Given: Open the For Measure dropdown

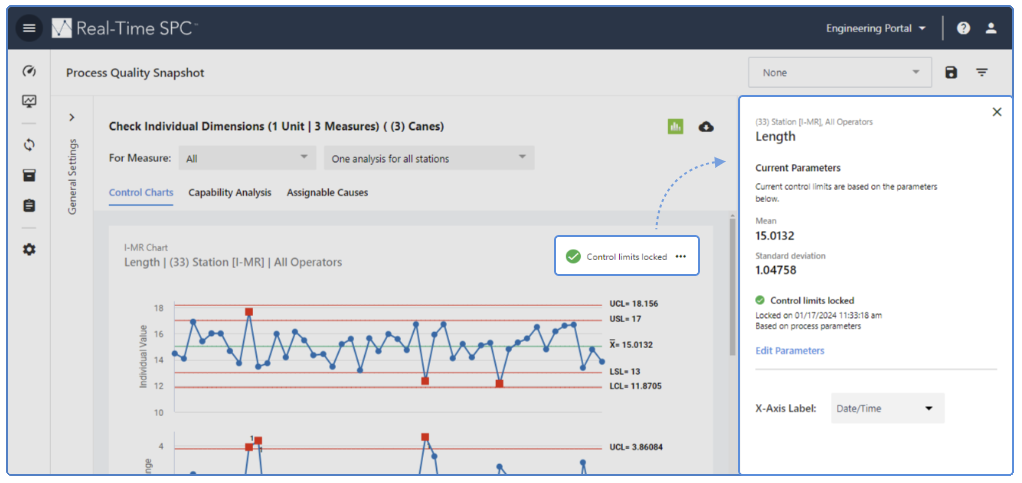Looking at the screenshot, I should coord(247,158).
